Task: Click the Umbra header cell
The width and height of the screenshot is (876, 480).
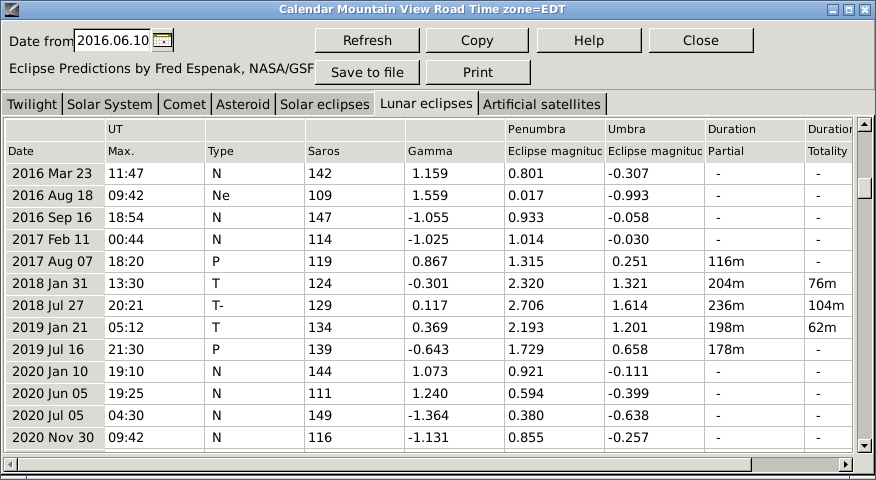Action: pyautogui.click(x=655, y=129)
